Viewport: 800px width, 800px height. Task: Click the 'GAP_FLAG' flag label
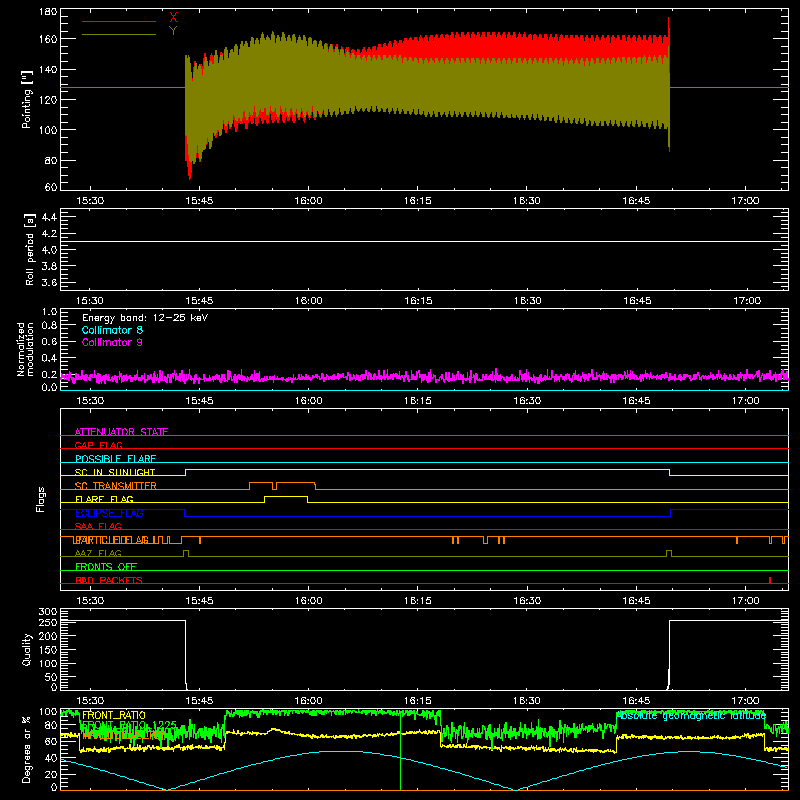pyautogui.click(x=98, y=445)
